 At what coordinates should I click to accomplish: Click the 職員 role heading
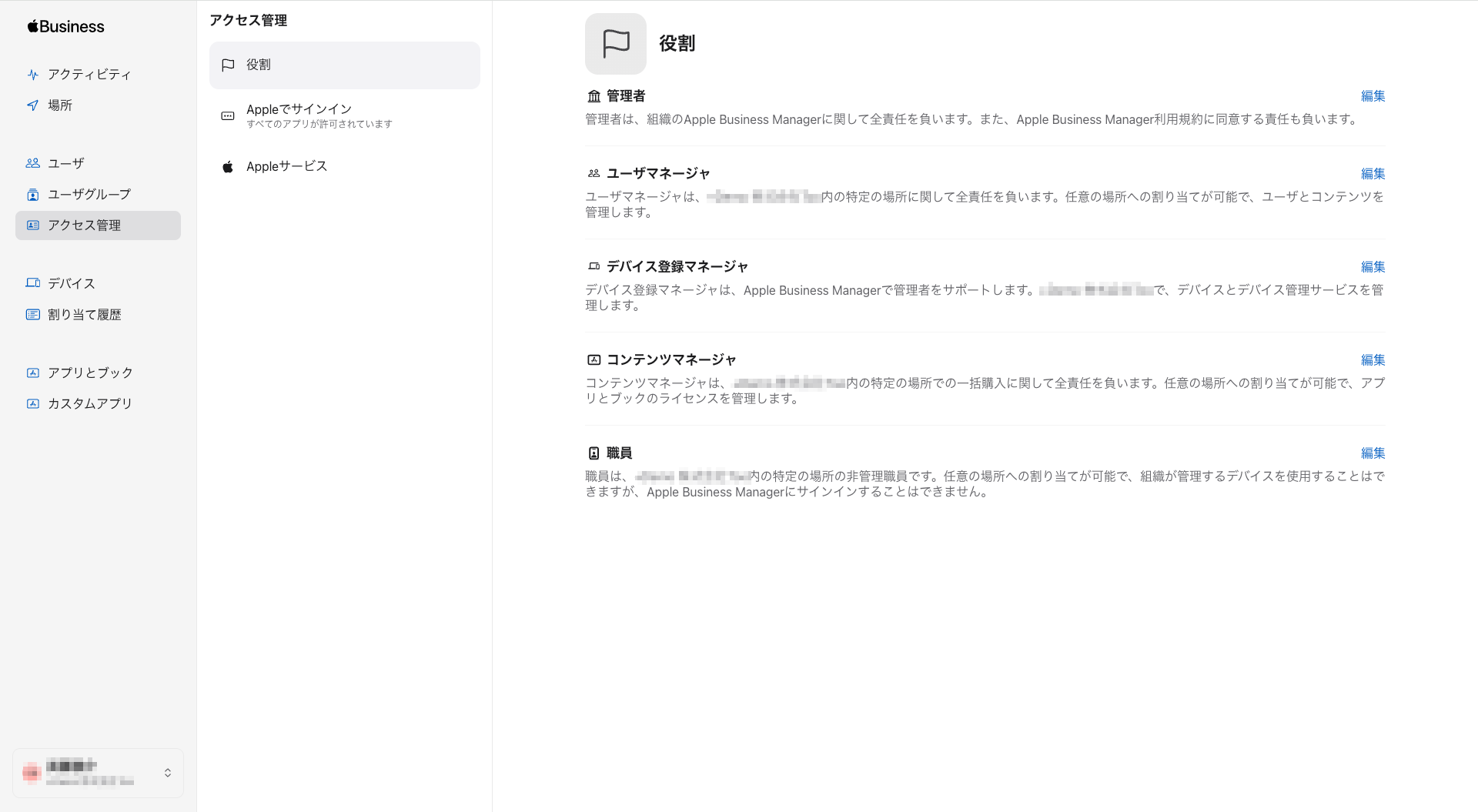coord(620,453)
